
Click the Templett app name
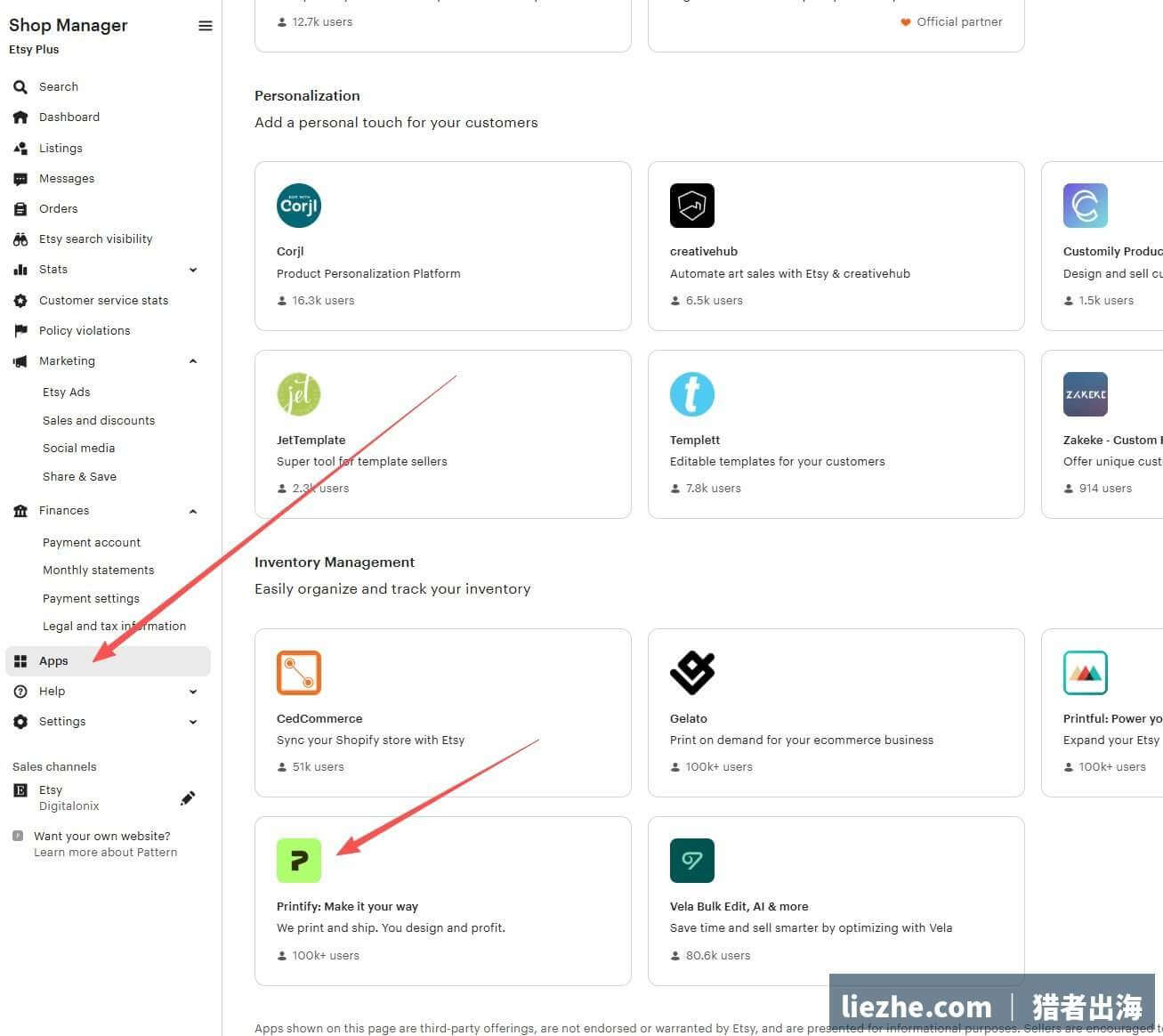point(695,441)
